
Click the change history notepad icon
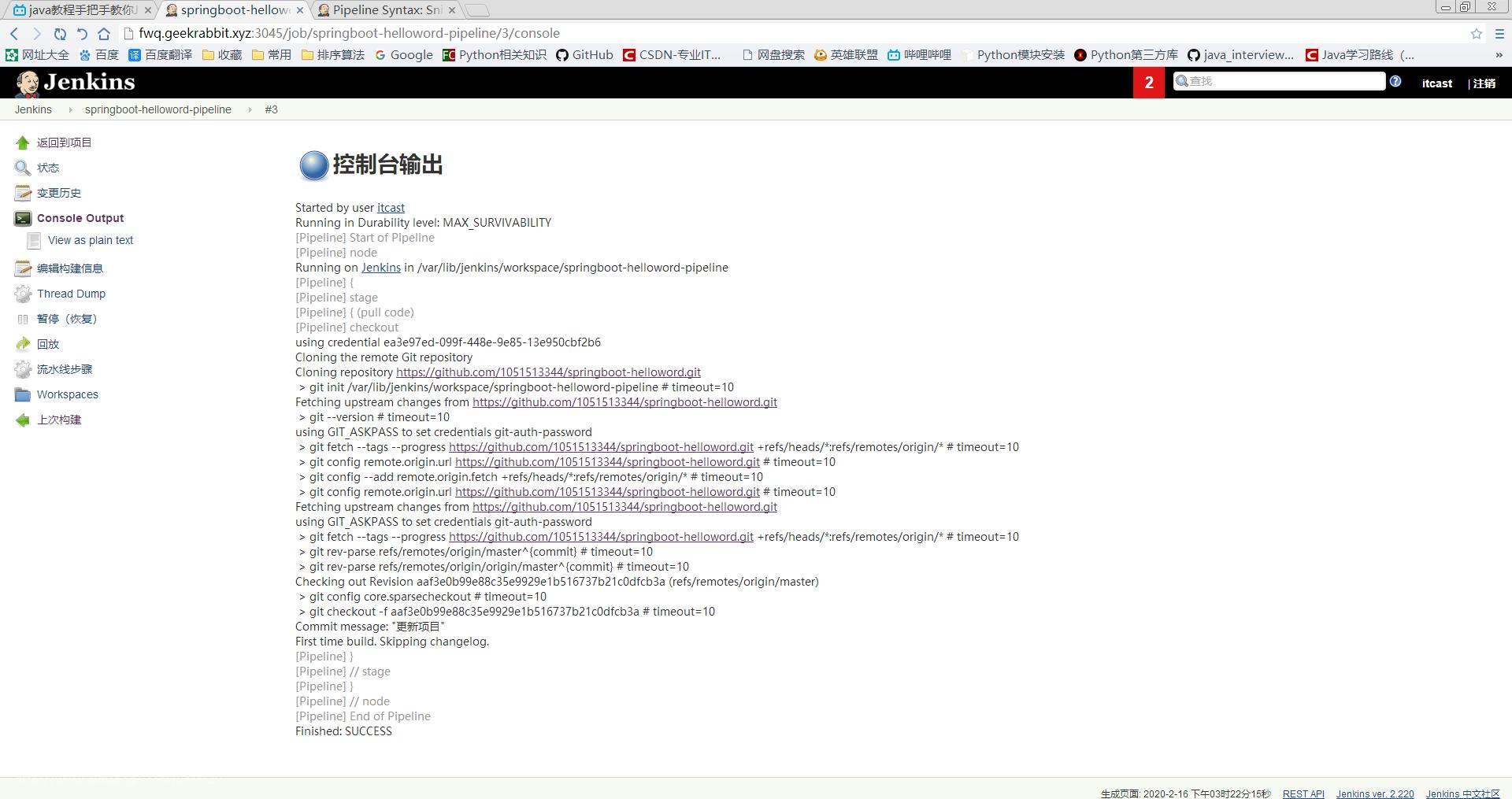point(23,193)
